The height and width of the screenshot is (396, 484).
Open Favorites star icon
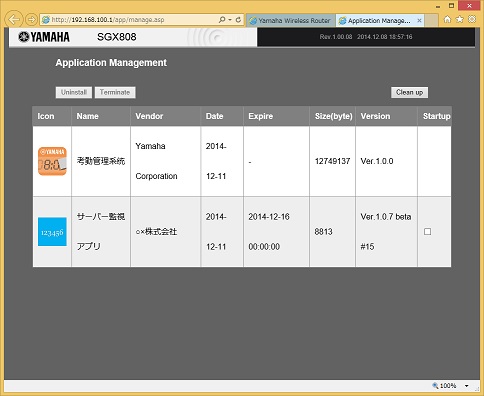click(460, 19)
